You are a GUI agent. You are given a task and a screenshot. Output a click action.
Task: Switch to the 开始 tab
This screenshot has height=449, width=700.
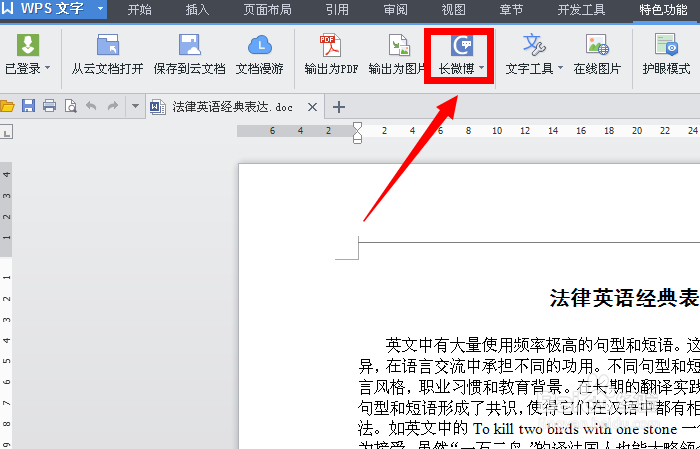point(139,10)
